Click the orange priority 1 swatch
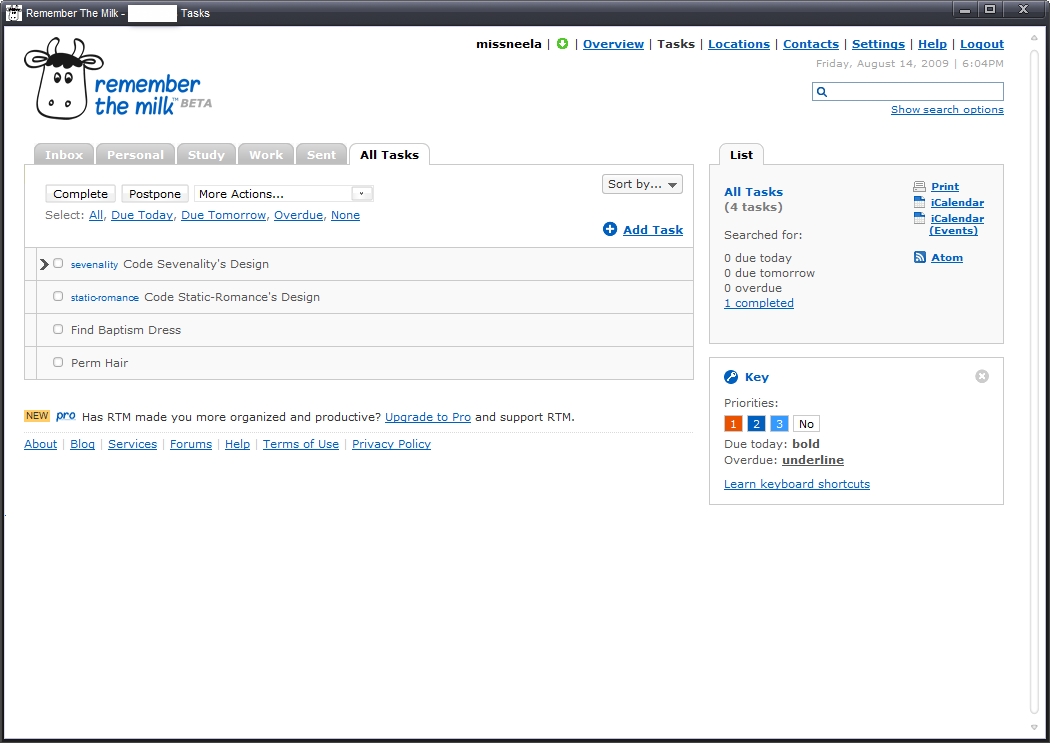 [733, 424]
